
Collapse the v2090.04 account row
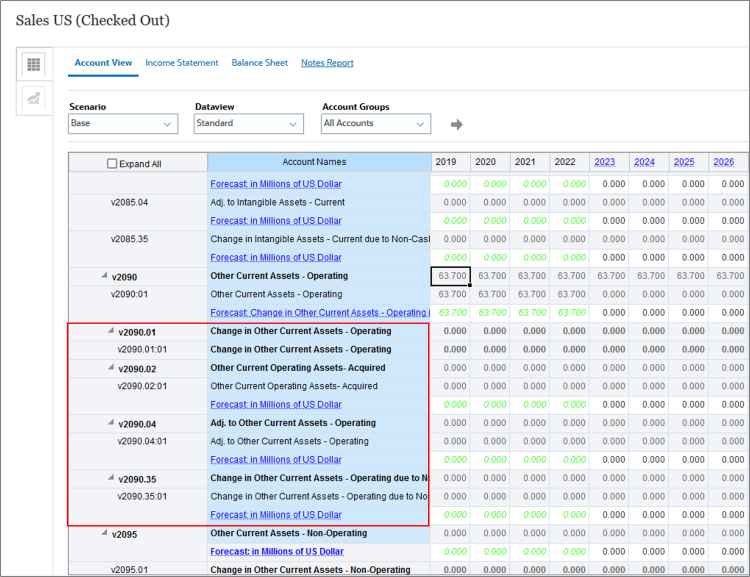pyautogui.click(x=110, y=423)
